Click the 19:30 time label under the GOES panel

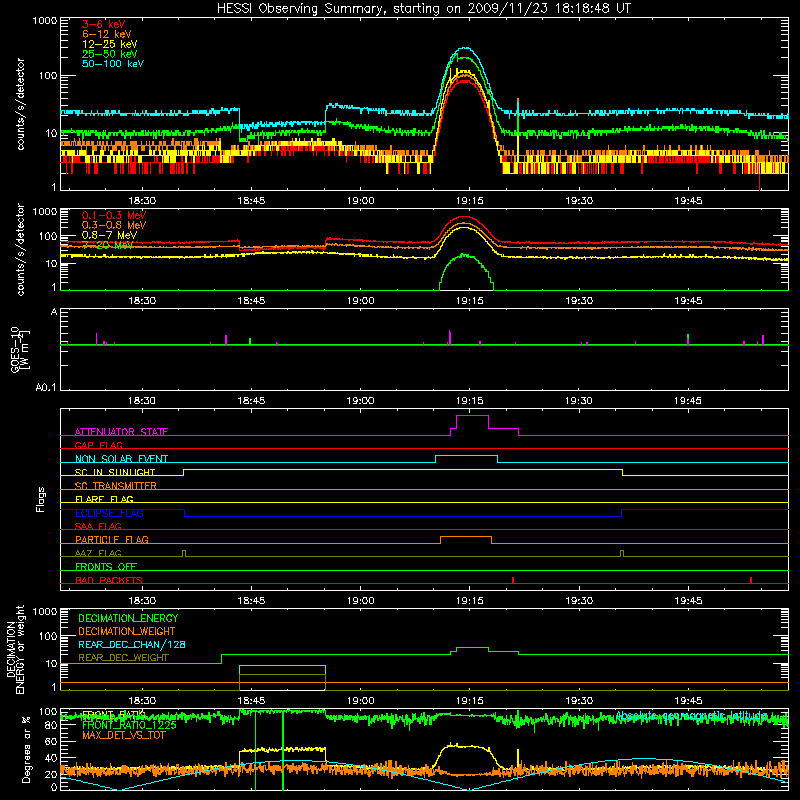pyautogui.click(x=579, y=401)
